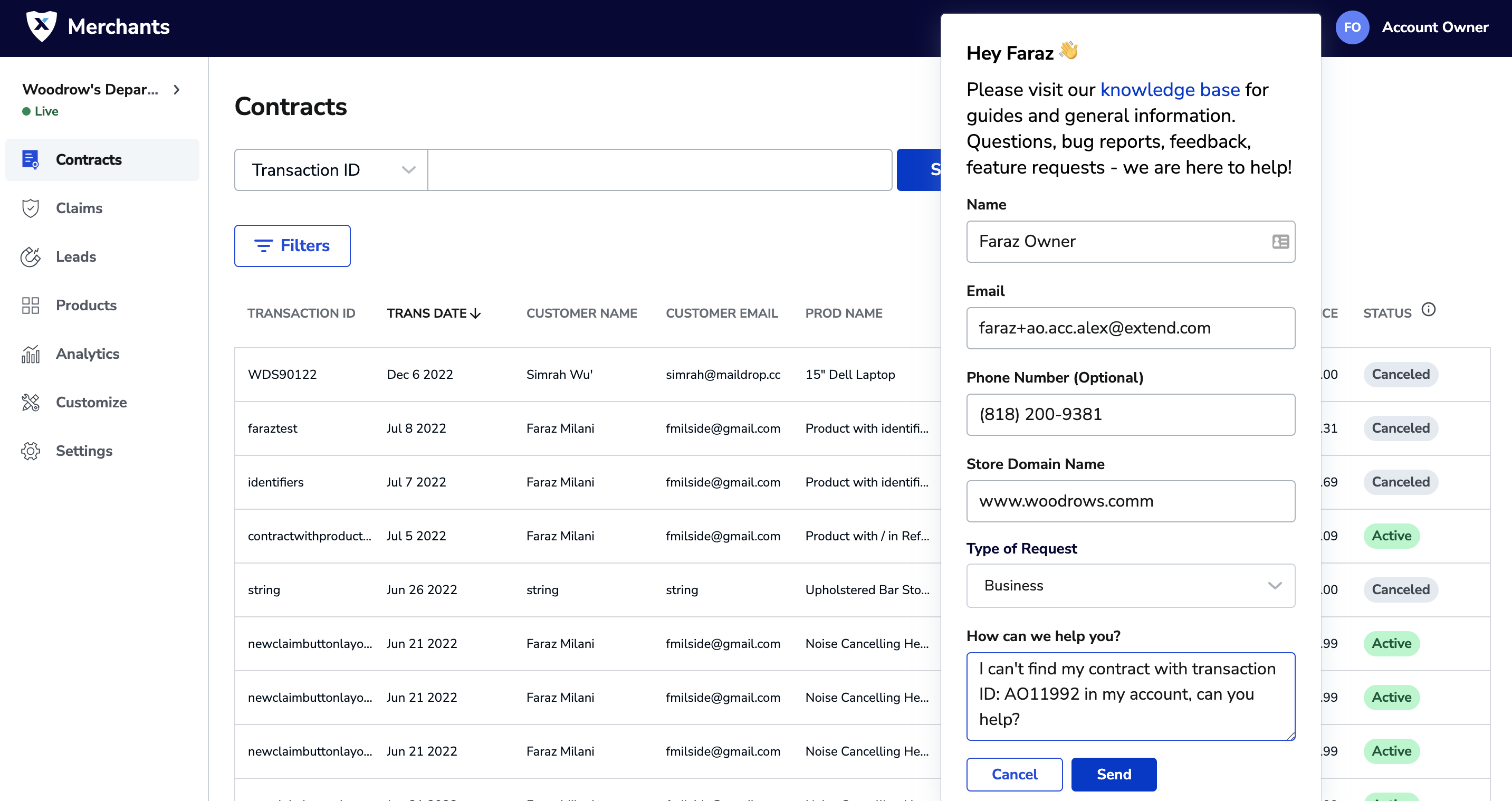Click the Products grid icon
Screen dimensions: 1512x801
click(x=31, y=306)
